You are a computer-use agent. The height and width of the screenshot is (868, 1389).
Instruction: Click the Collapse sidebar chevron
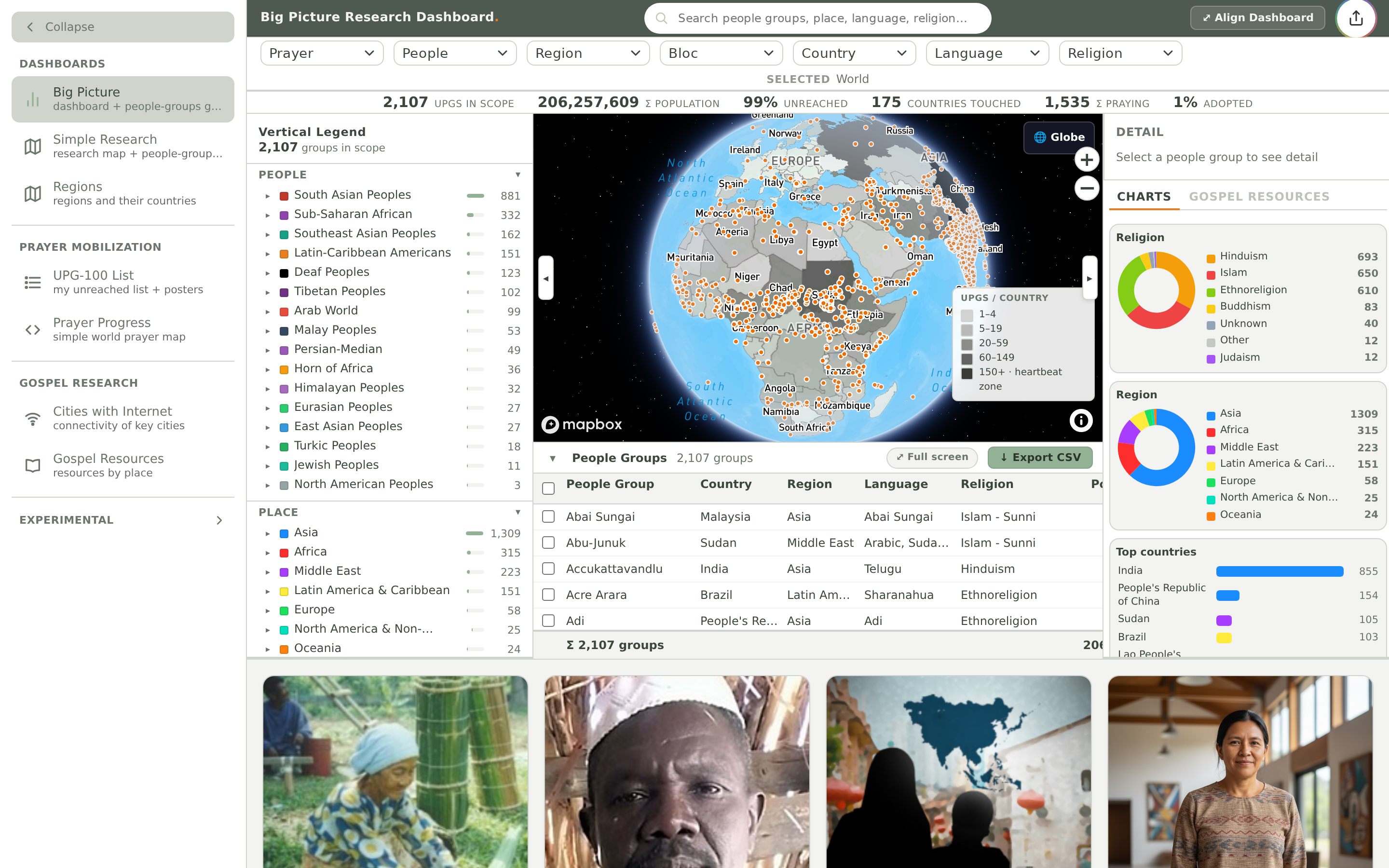click(30, 27)
